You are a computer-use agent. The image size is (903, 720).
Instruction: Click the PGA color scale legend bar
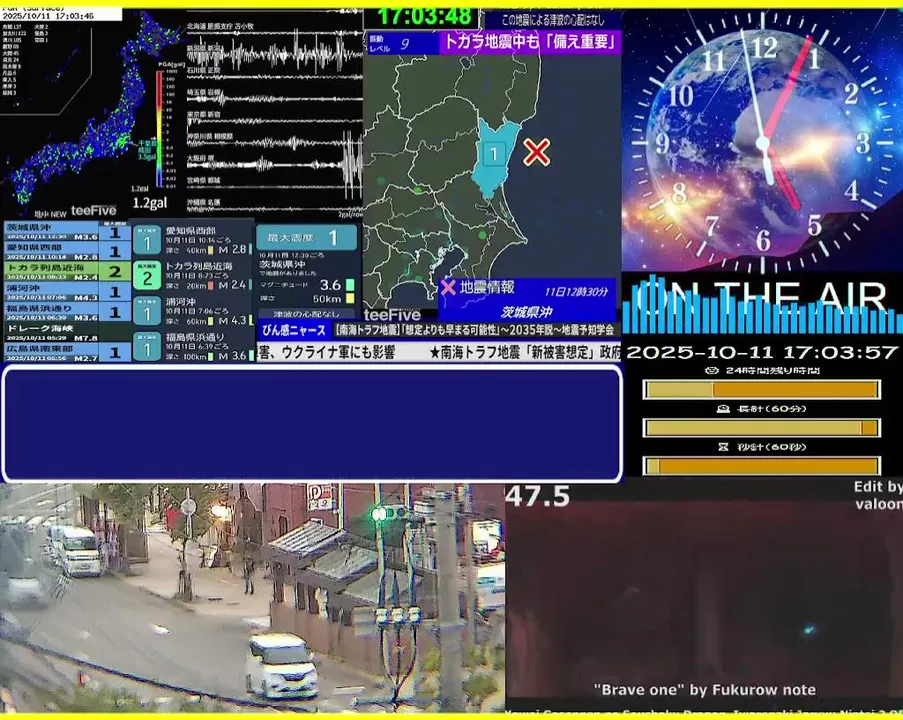point(159,129)
